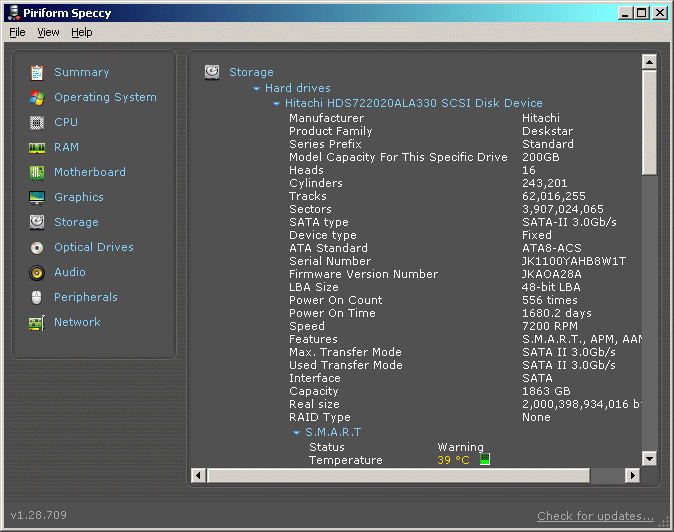
Task: Click the 39 °C temperature reading
Action: [453, 460]
